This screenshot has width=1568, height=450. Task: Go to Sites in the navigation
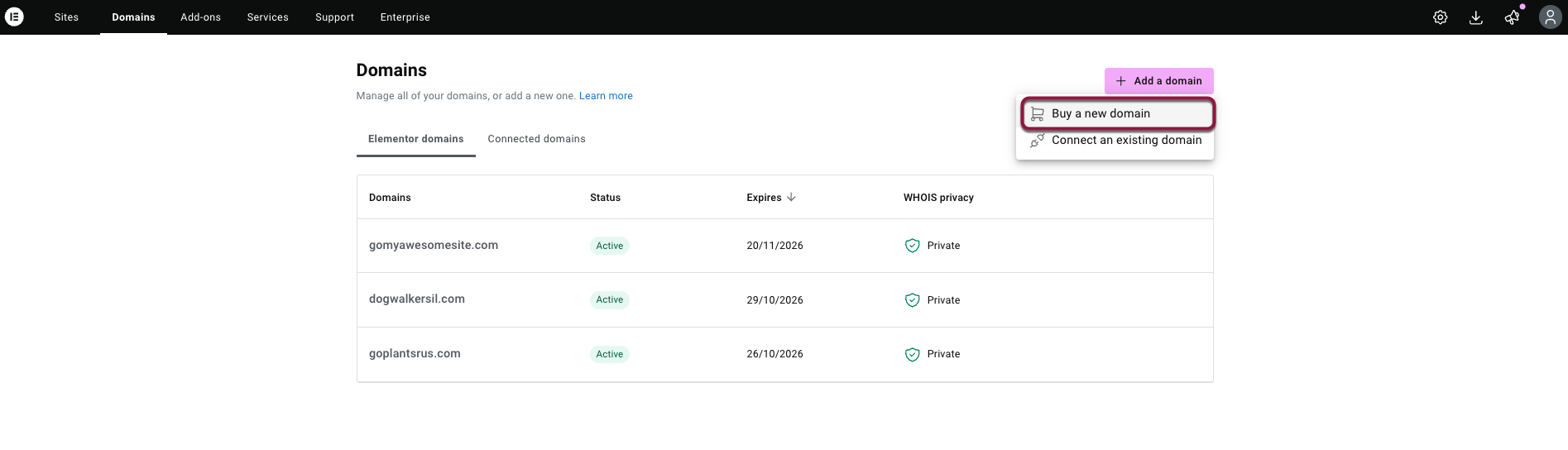pyautogui.click(x=66, y=17)
